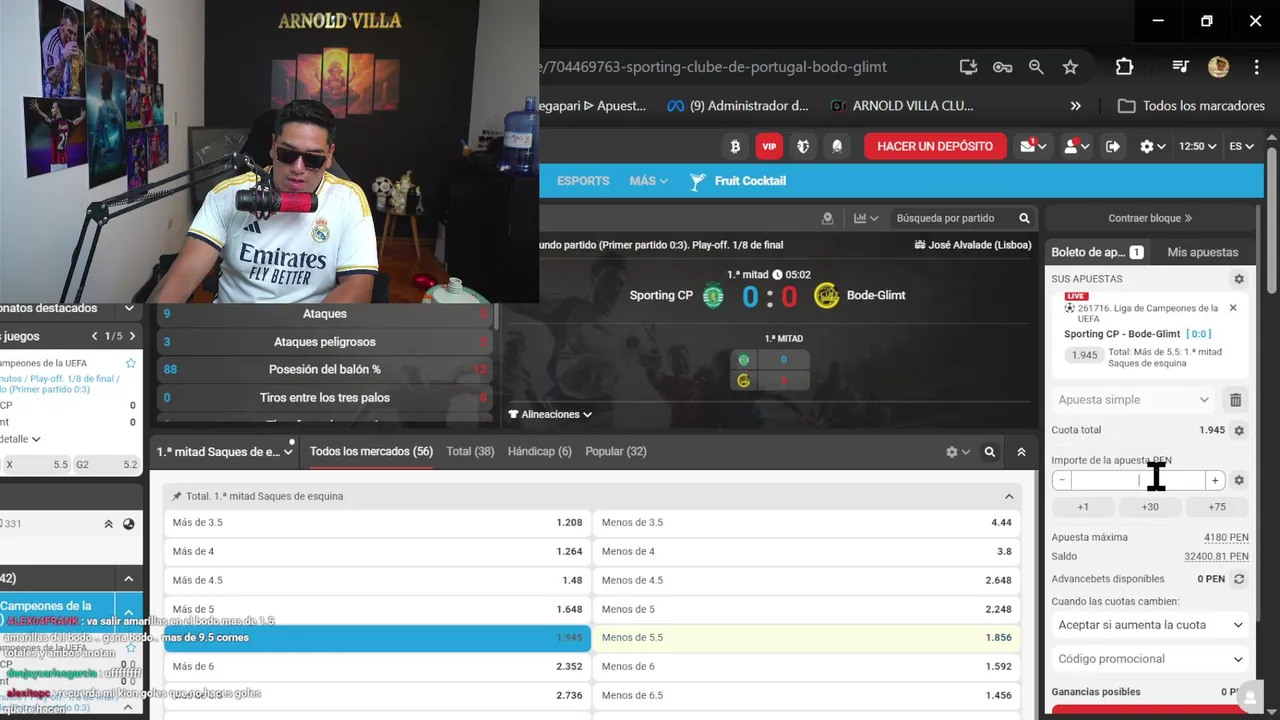This screenshot has width=1280, height=720.
Task: Open SUS APUESTAS gear settings
Action: tap(1239, 279)
